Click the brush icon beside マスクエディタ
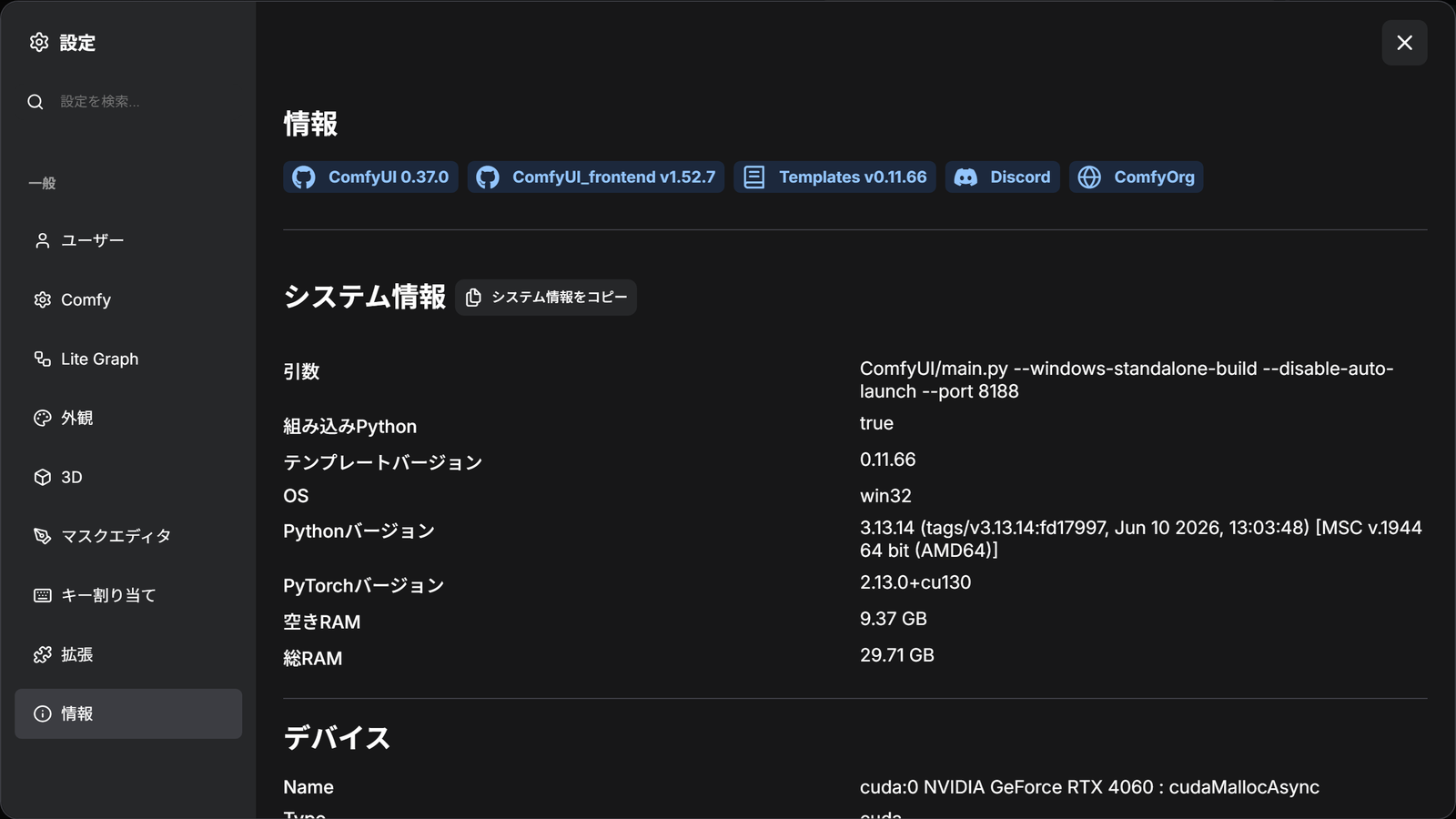The width and height of the screenshot is (1456, 819). coord(43,536)
